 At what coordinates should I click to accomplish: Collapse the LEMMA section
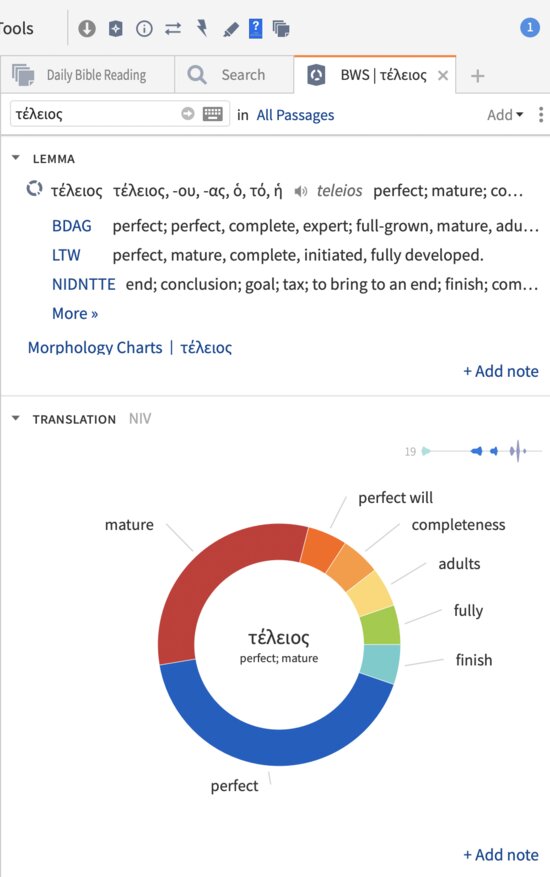(16, 158)
